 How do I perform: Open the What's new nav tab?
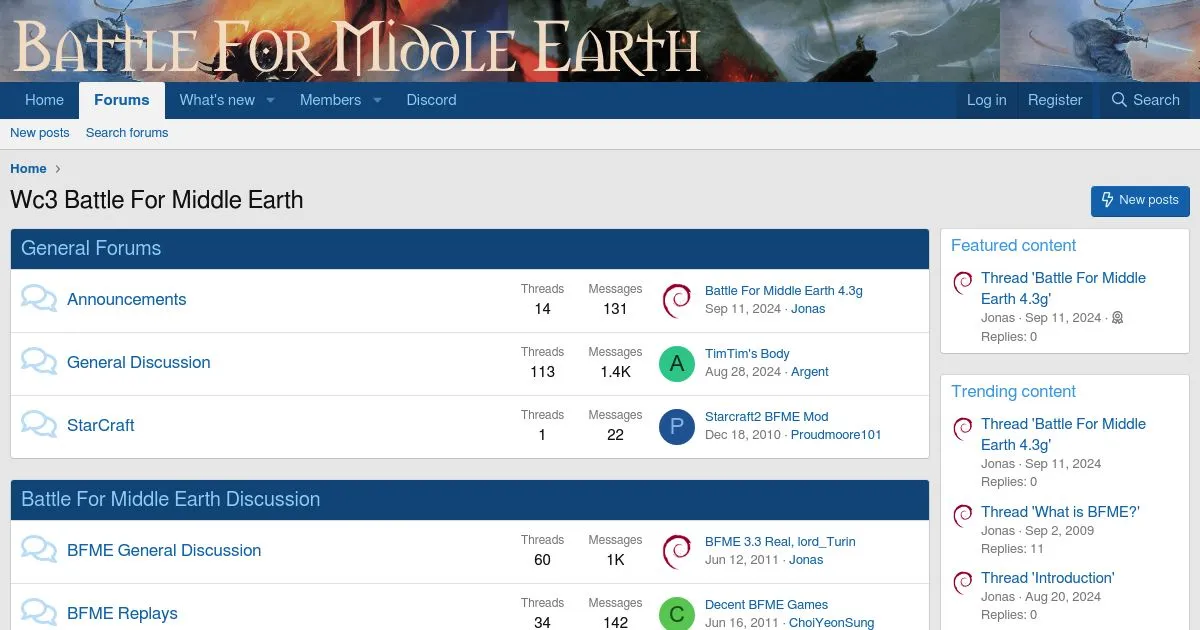pos(217,100)
